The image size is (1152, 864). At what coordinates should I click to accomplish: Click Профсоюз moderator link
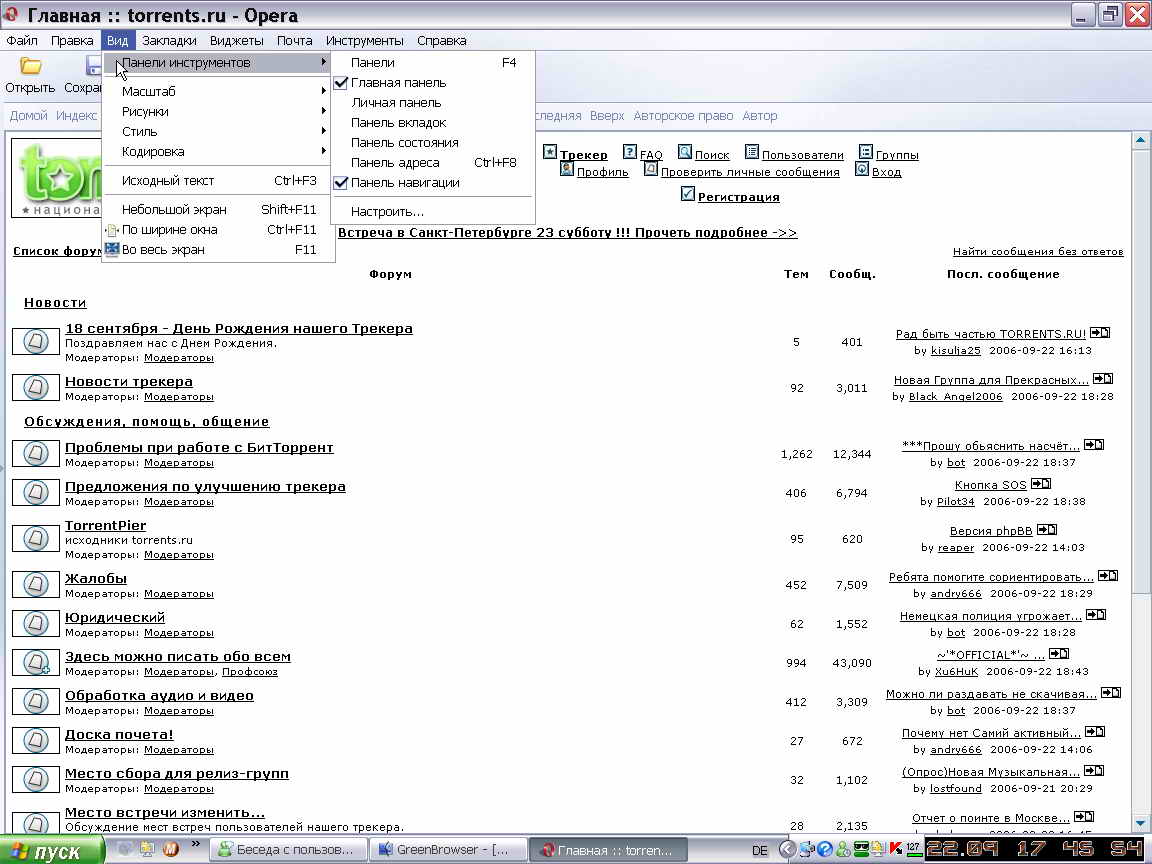pyautogui.click(x=250, y=672)
